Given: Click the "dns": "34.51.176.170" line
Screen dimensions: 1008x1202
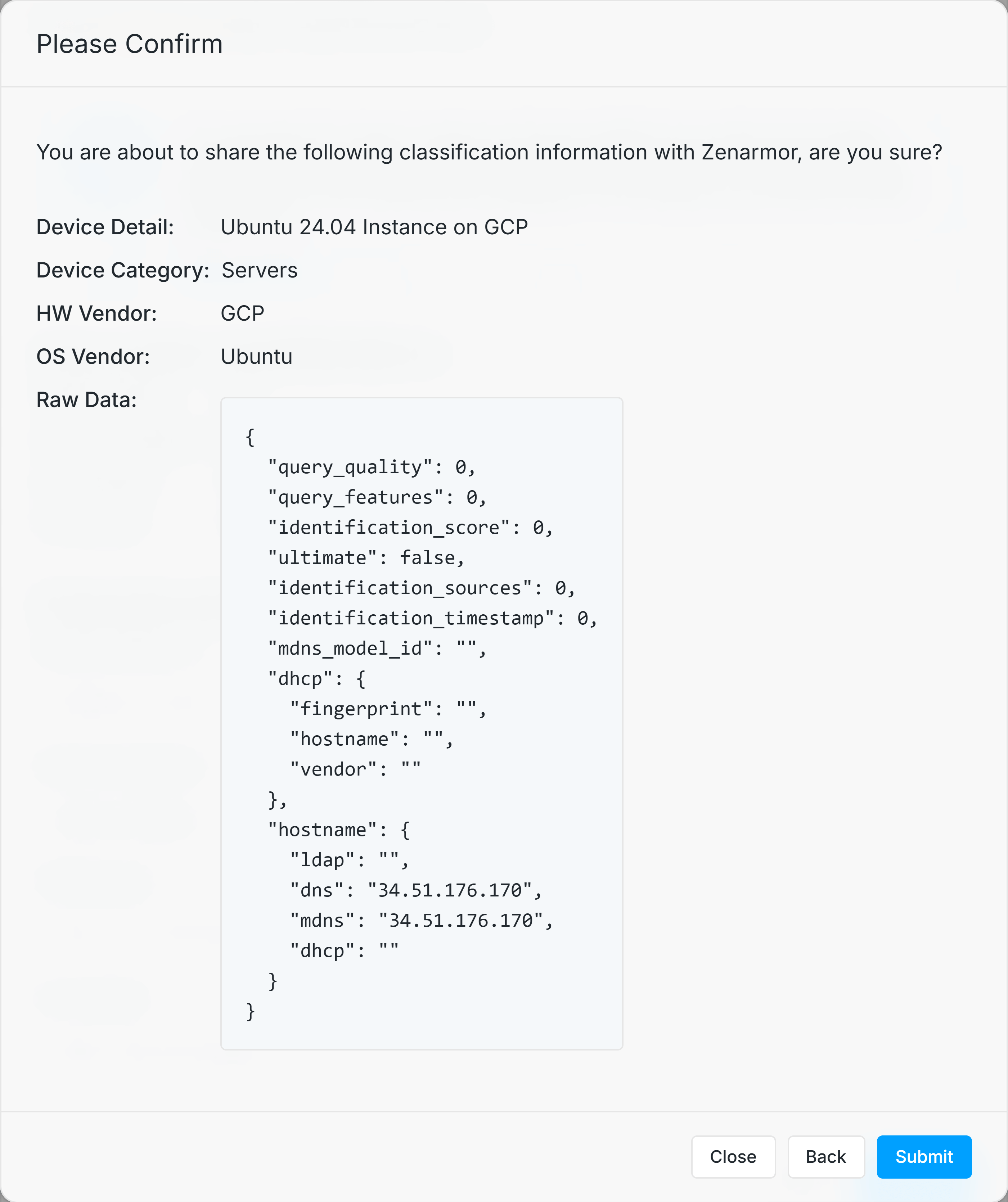Looking at the screenshot, I should pyautogui.click(x=416, y=891).
